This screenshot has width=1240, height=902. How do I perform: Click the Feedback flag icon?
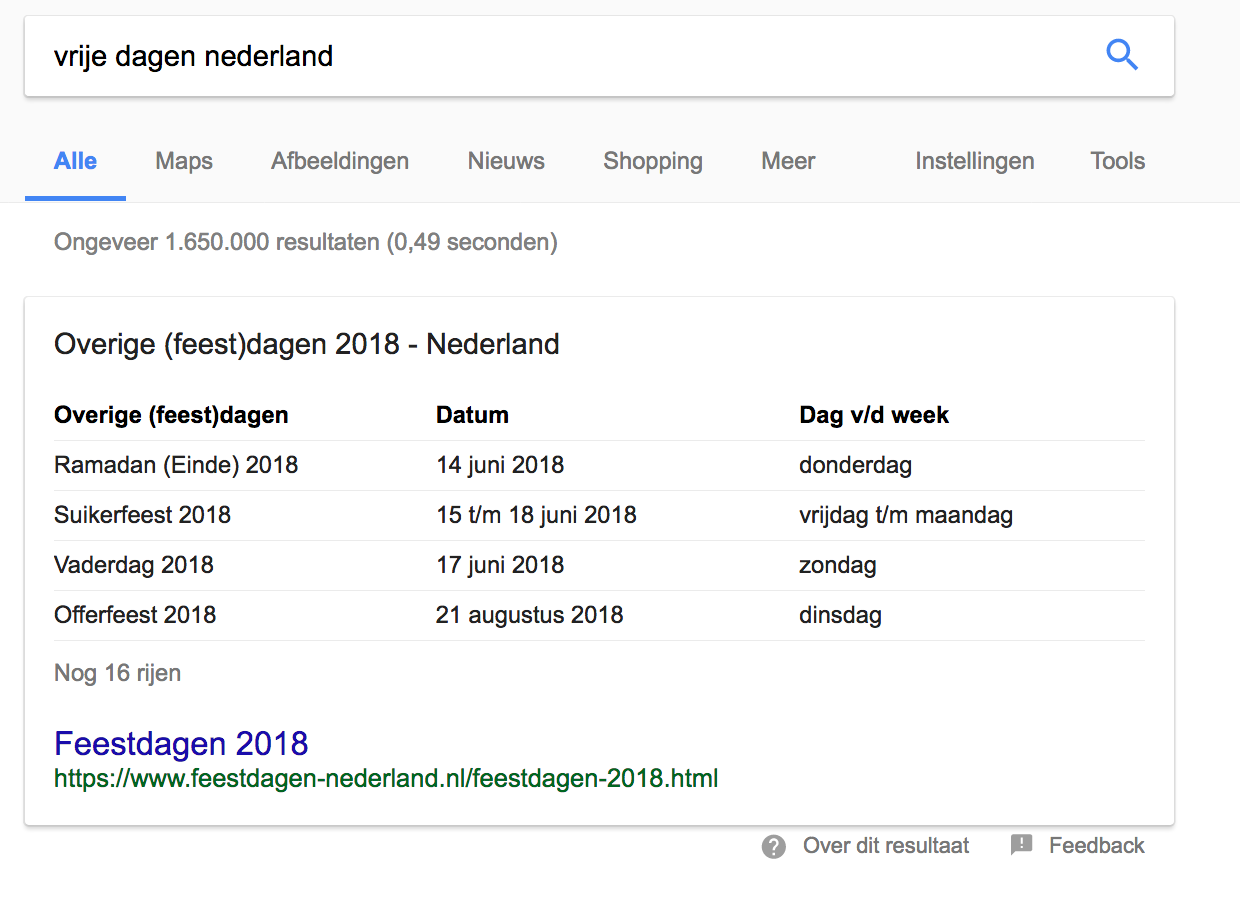(x=1021, y=845)
